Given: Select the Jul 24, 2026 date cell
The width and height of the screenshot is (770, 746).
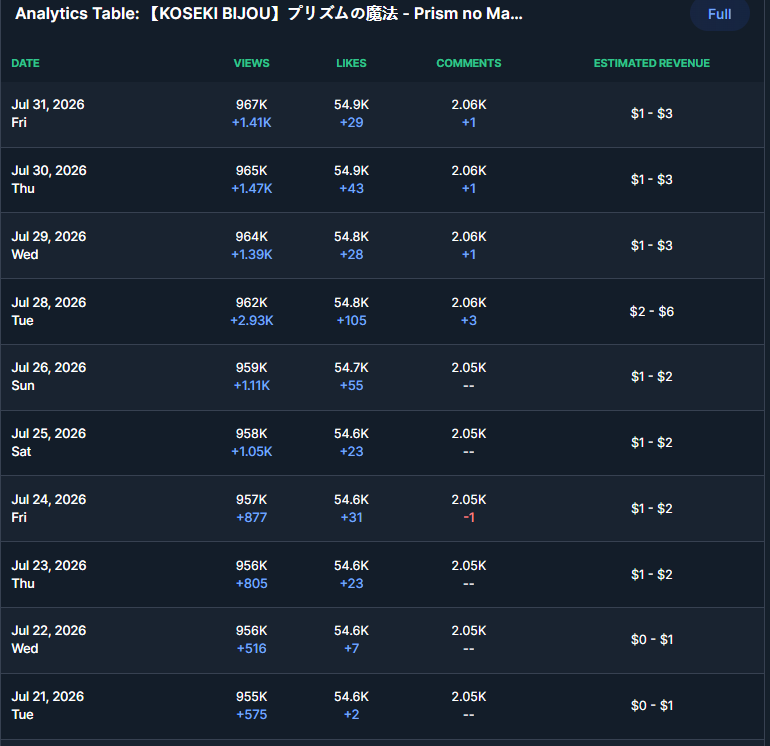Looking at the screenshot, I should (49, 508).
